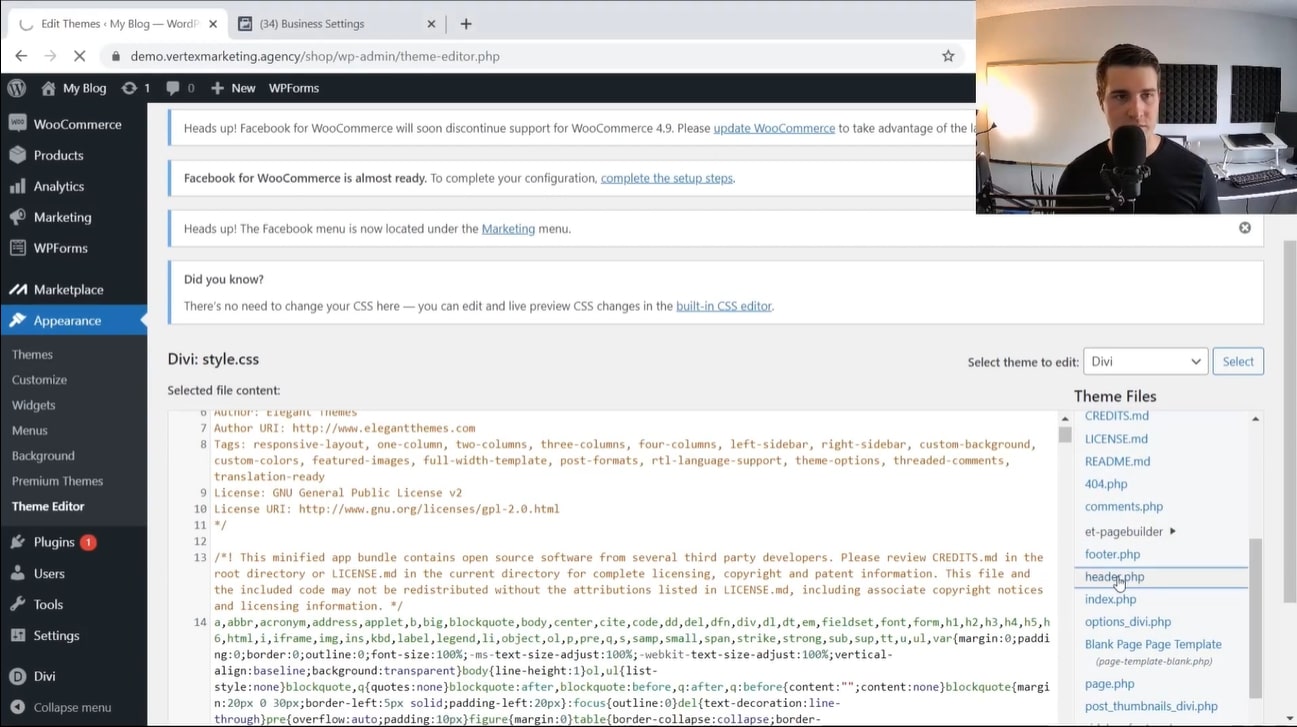The height and width of the screenshot is (727, 1297).
Task: Open the comments bubble icon
Action: click(173, 88)
